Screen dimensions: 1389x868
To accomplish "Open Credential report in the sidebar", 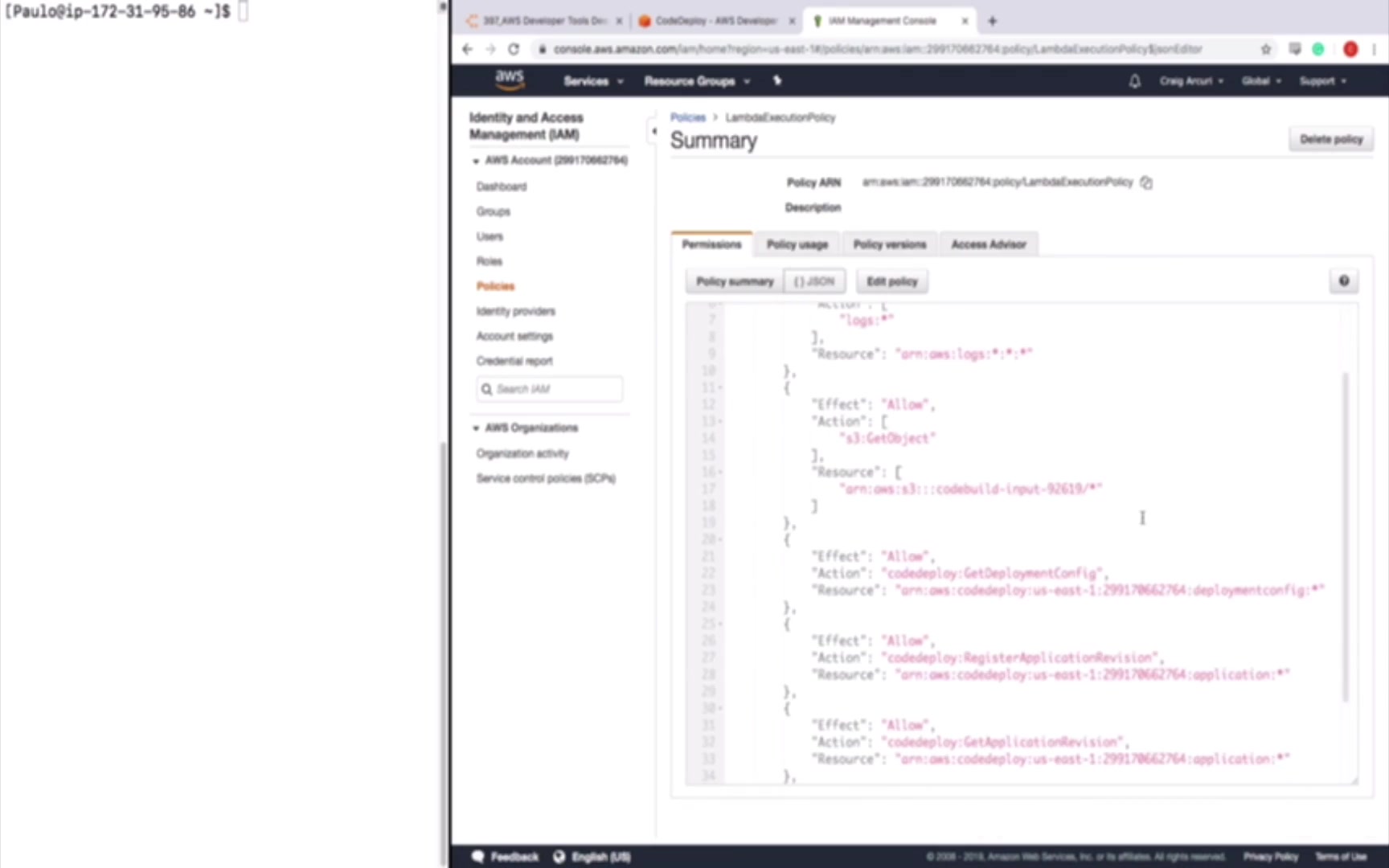I will point(514,361).
